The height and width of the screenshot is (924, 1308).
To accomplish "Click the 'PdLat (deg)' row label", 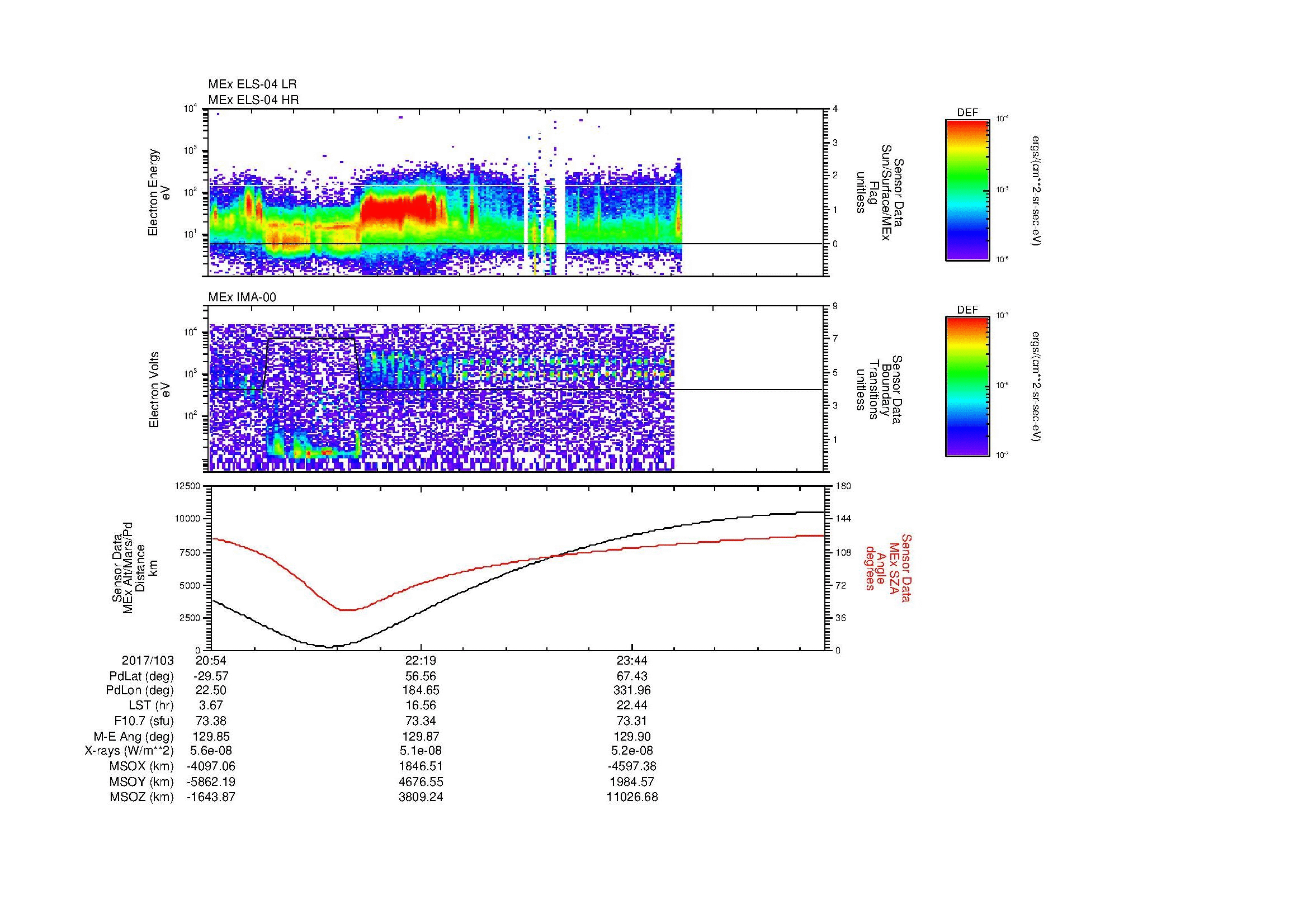I will (x=141, y=676).
